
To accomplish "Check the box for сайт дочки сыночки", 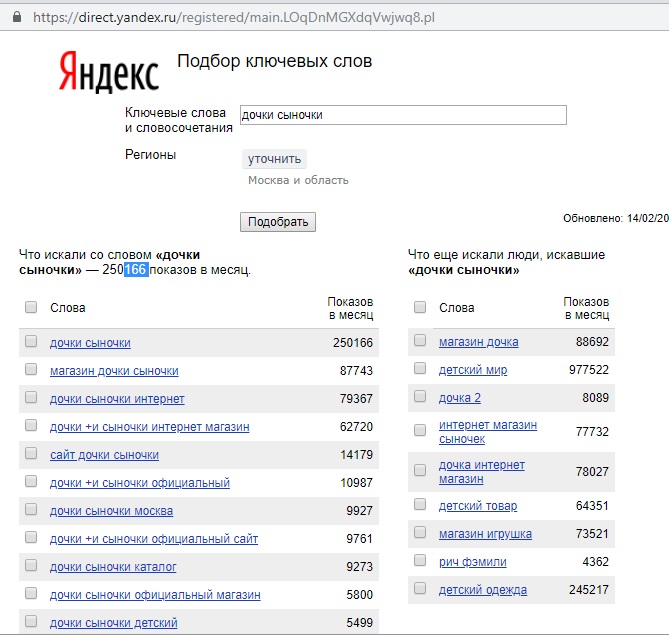I will (x=31, y=453).
